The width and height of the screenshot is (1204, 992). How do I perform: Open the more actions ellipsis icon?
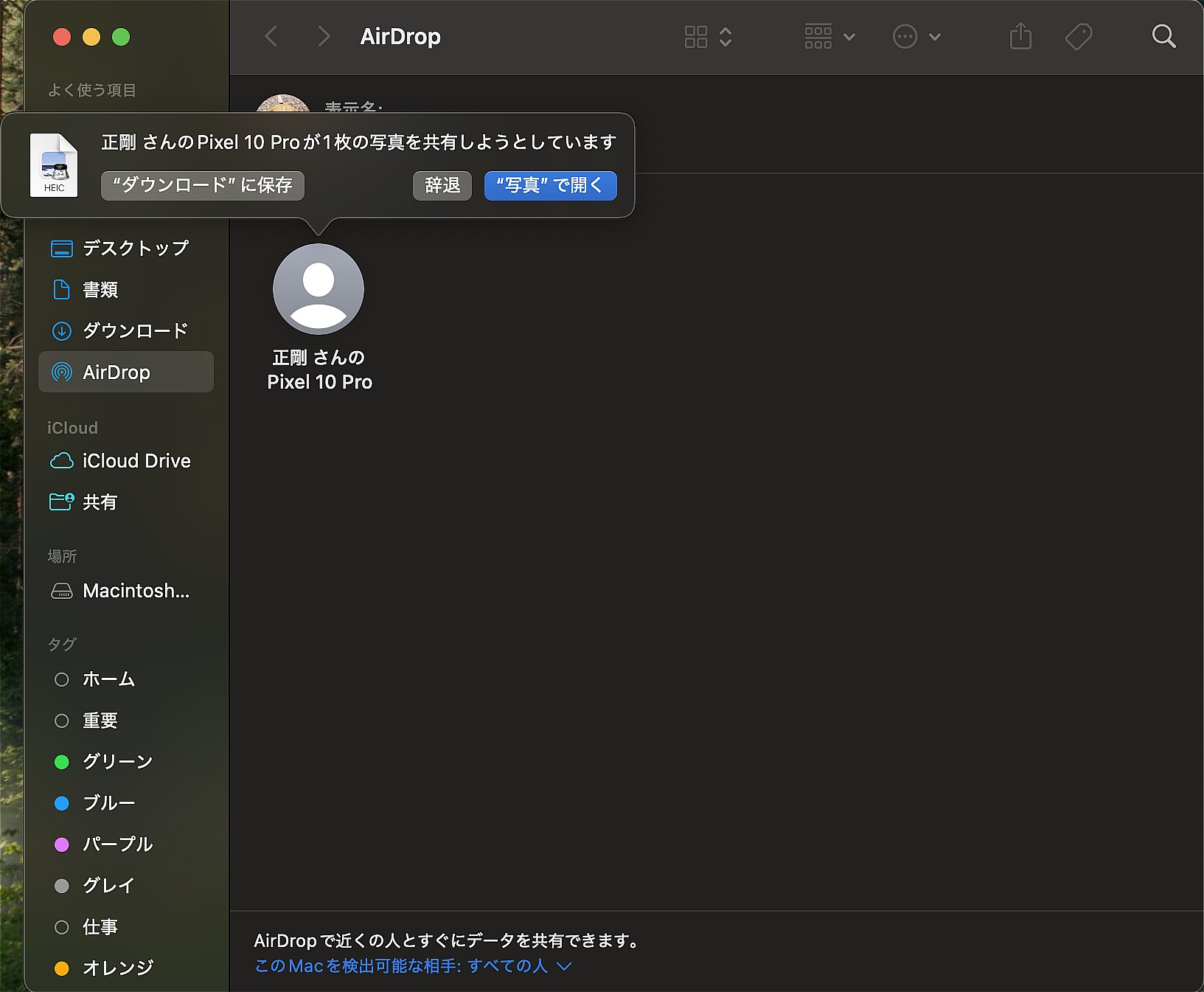[905, 36]
